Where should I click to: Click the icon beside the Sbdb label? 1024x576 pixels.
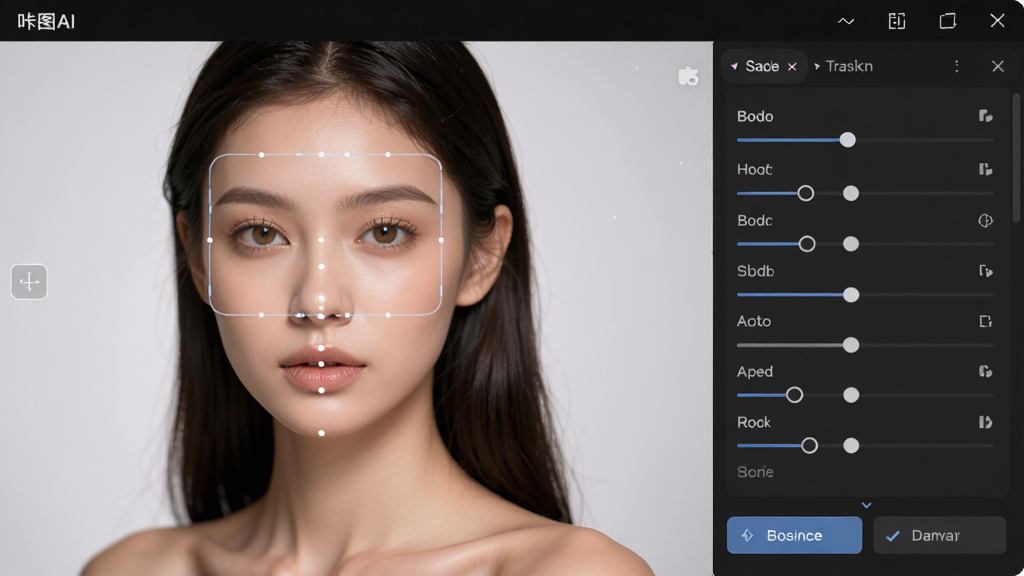(x=985, y=271)
